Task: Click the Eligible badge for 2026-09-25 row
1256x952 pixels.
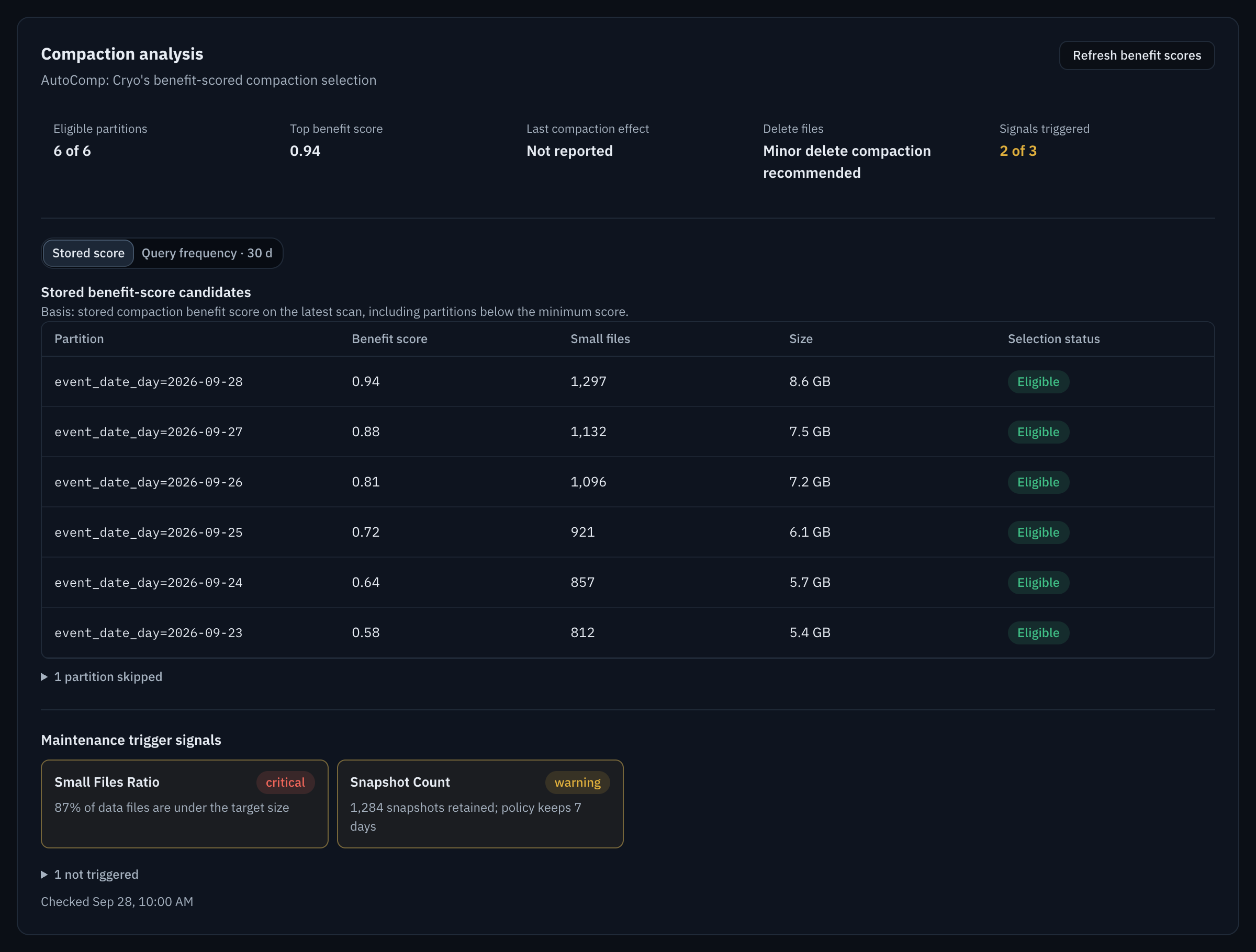Action: 1038,532
